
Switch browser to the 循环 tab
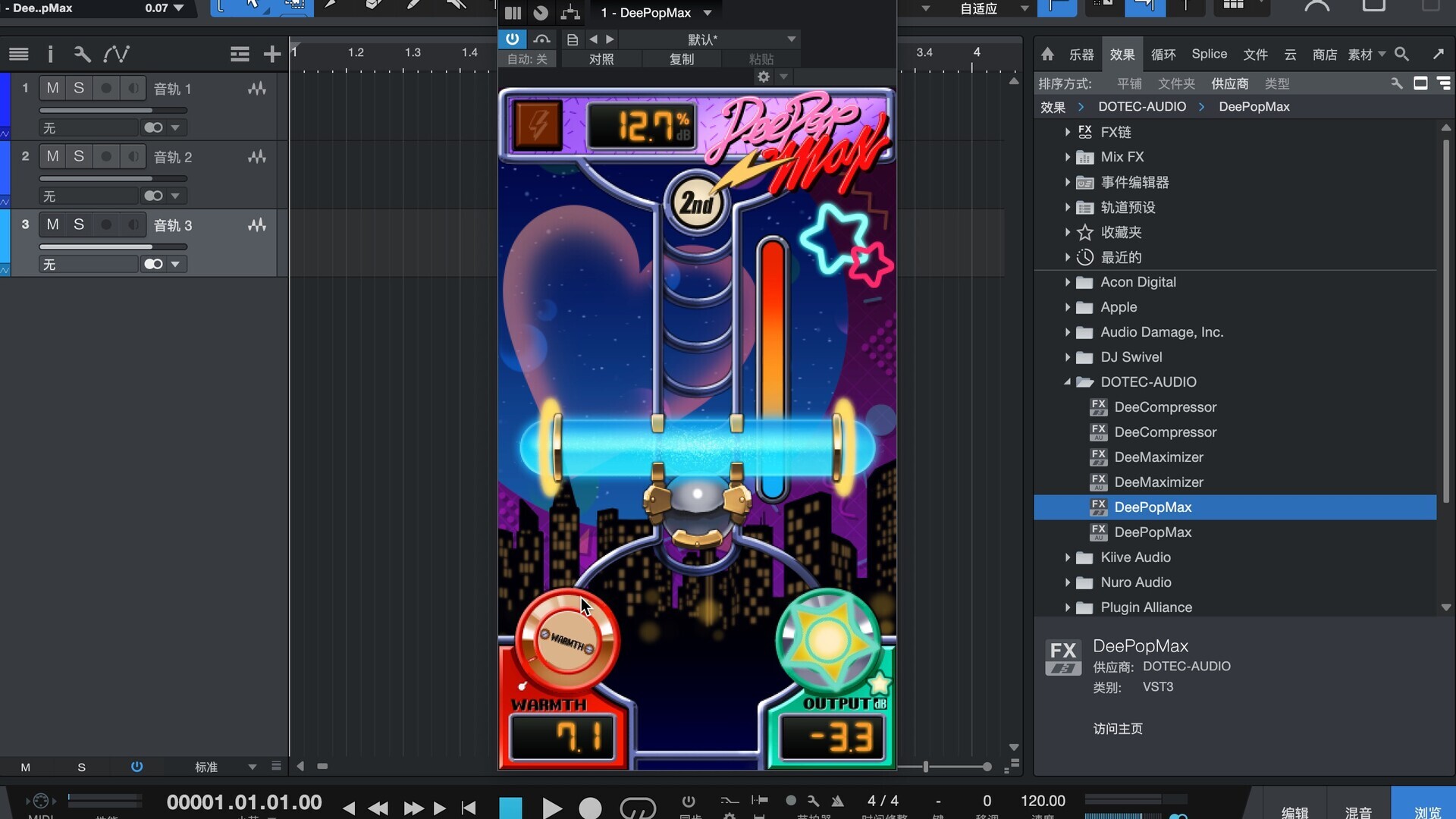[x=1163, y=54]
